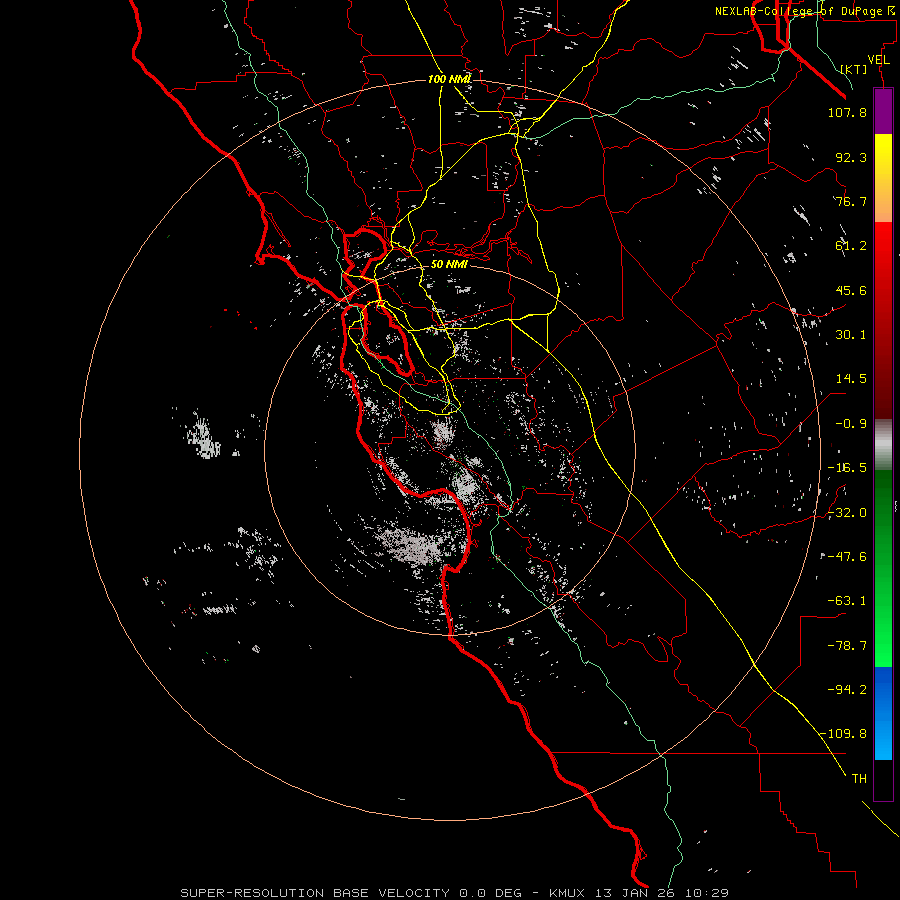
Task: Click the VEL legend title
Action: [x=878, y=60]
